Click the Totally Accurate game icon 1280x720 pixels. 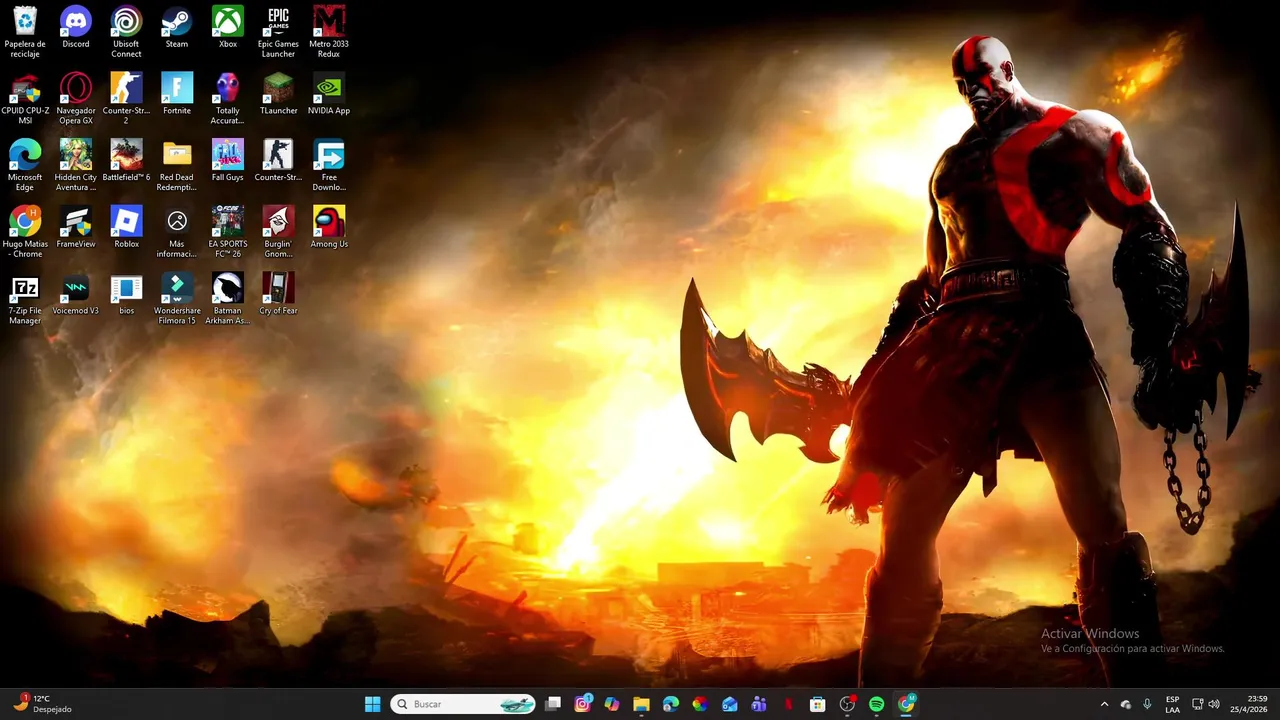pyautogui.click(x=228, y=98)
